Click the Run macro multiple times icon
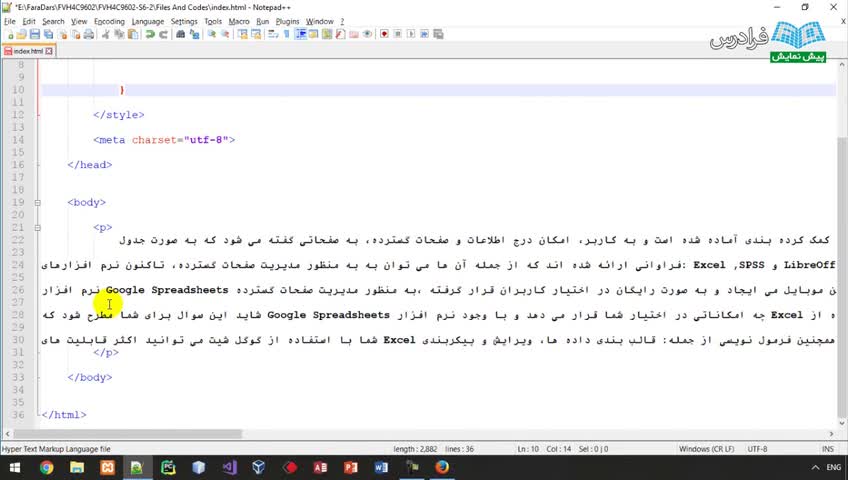This screenshot has width=848, height=480. coord(425,34)
